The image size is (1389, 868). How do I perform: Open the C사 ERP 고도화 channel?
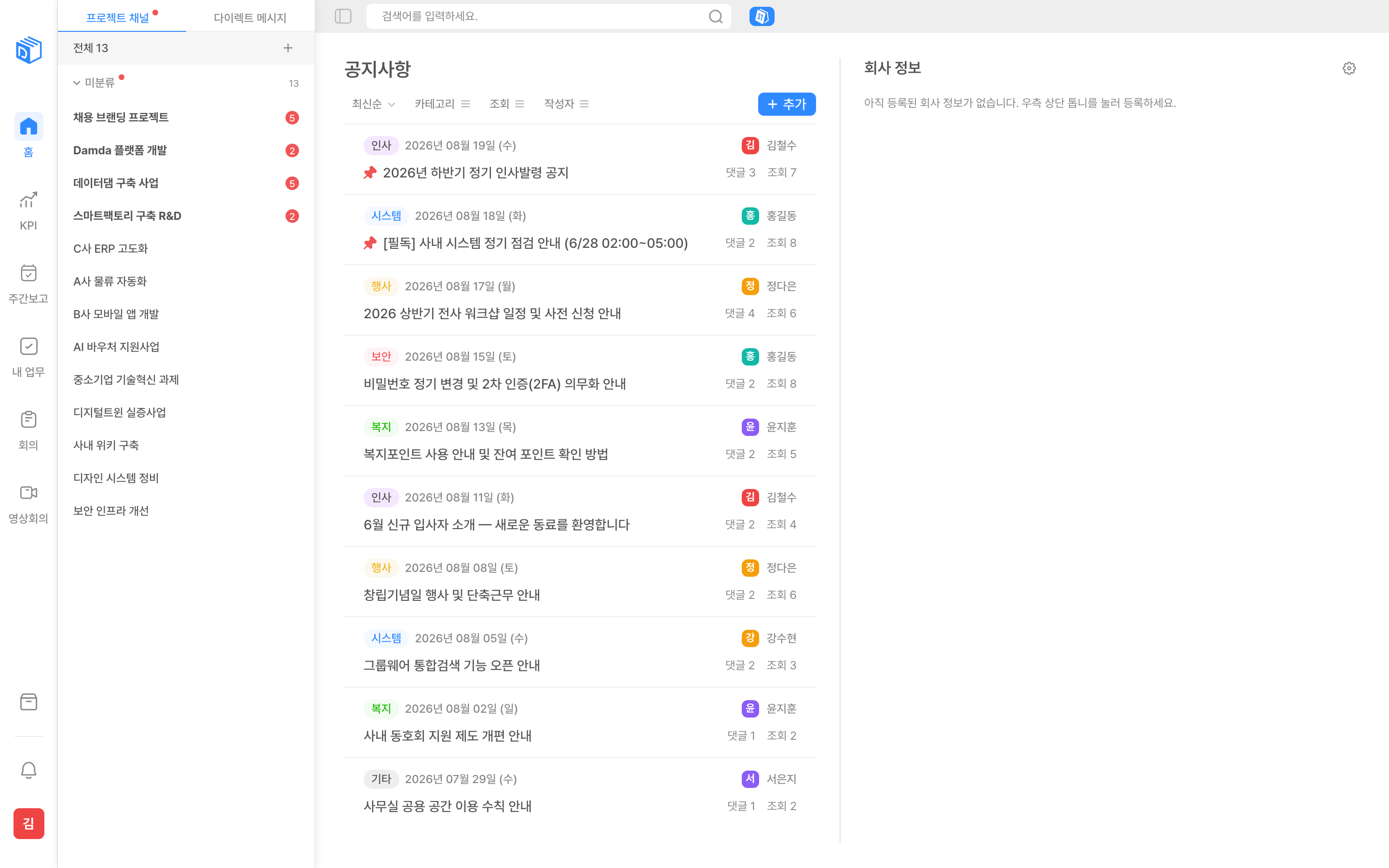[x=186, y=248]
